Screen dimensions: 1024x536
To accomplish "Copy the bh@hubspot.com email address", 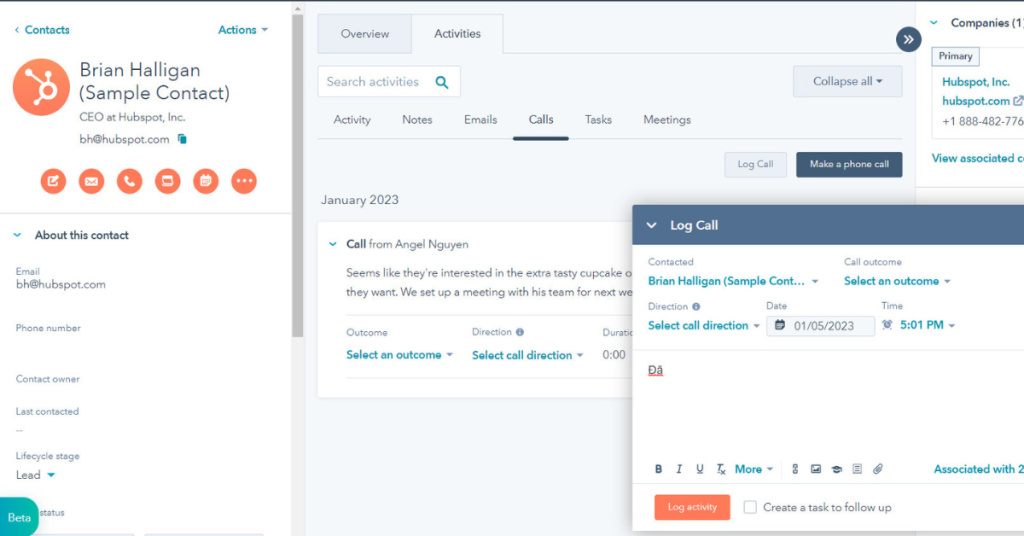I will point(182,139).
